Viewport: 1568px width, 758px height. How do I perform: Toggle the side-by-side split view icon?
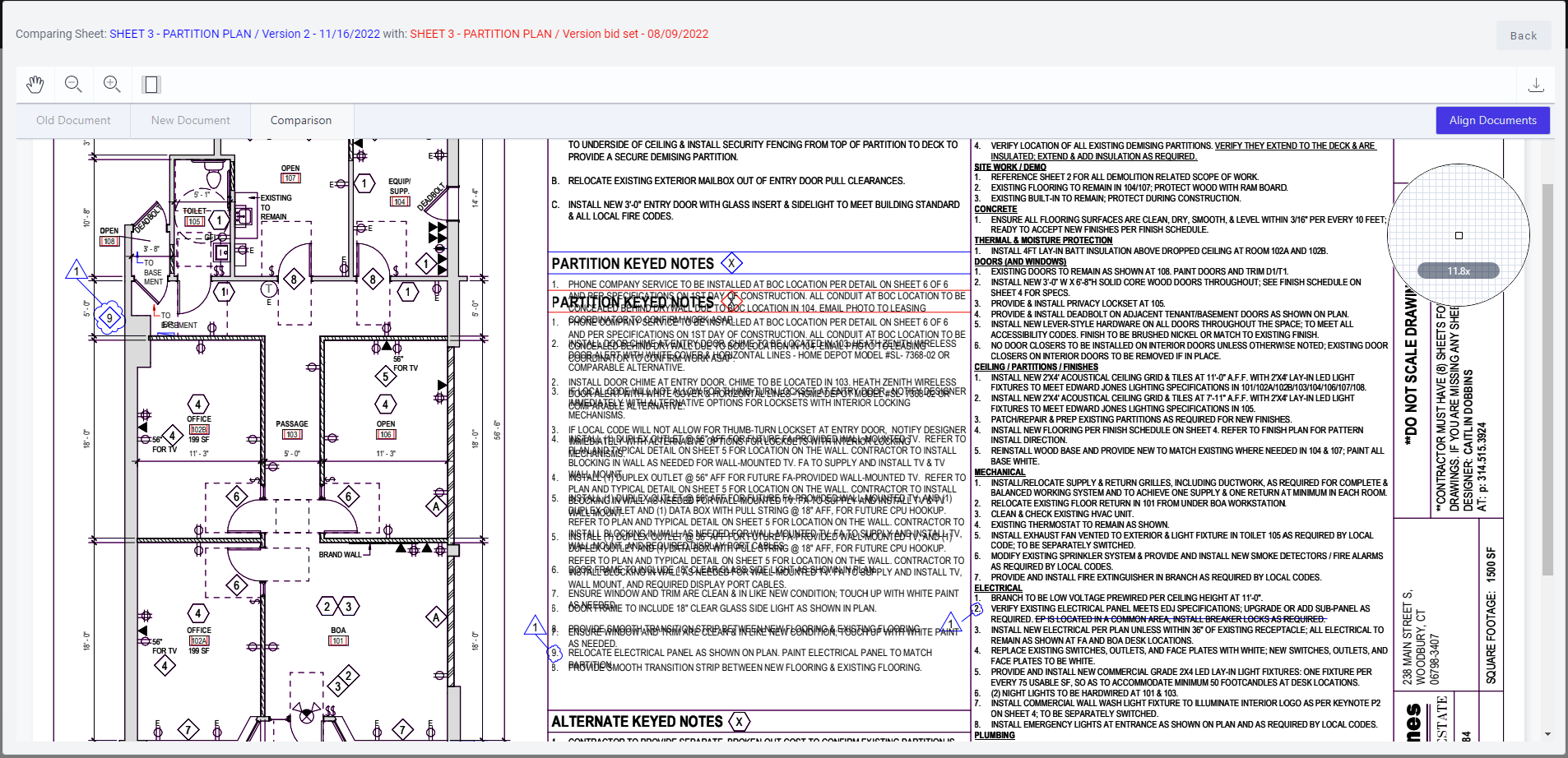151,85
